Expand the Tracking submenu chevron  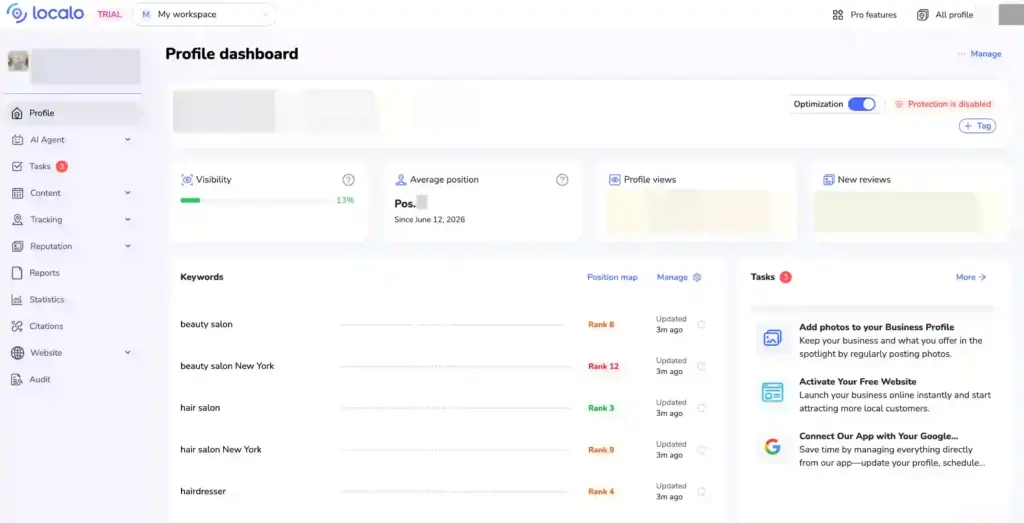click(128, 219)
